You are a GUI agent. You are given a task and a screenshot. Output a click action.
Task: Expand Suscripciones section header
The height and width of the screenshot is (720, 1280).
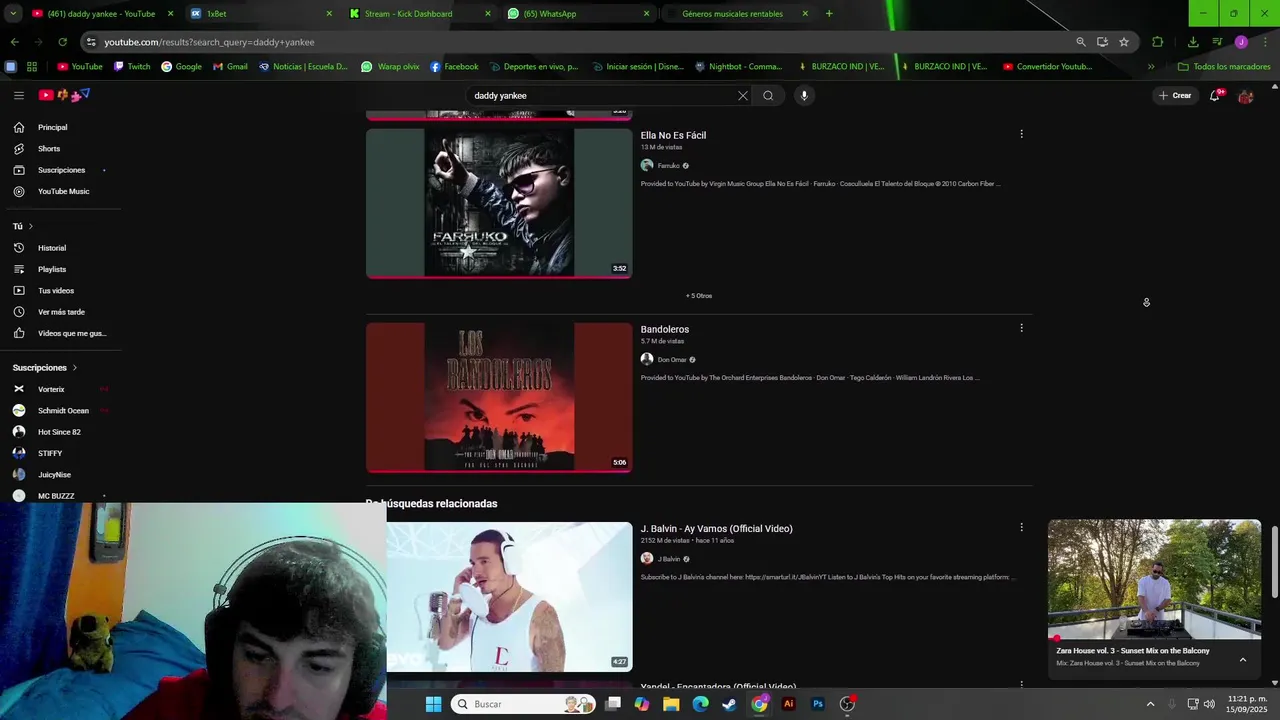(45, 368)
